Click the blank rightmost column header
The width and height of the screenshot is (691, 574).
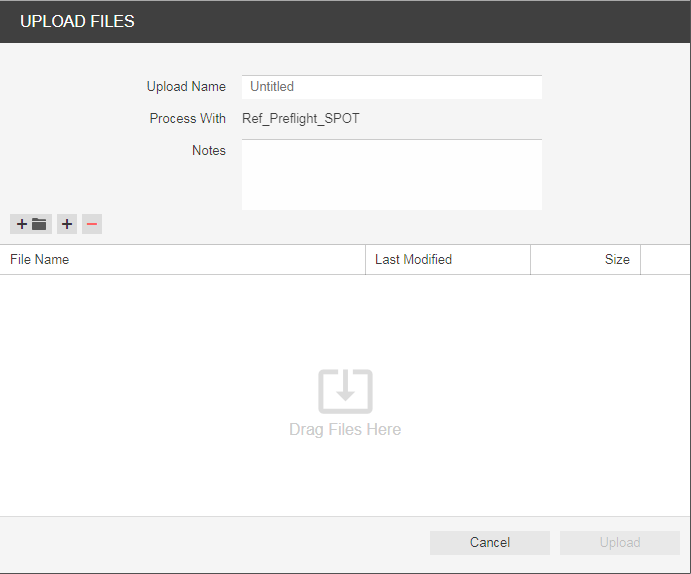[x=665, y=259]
